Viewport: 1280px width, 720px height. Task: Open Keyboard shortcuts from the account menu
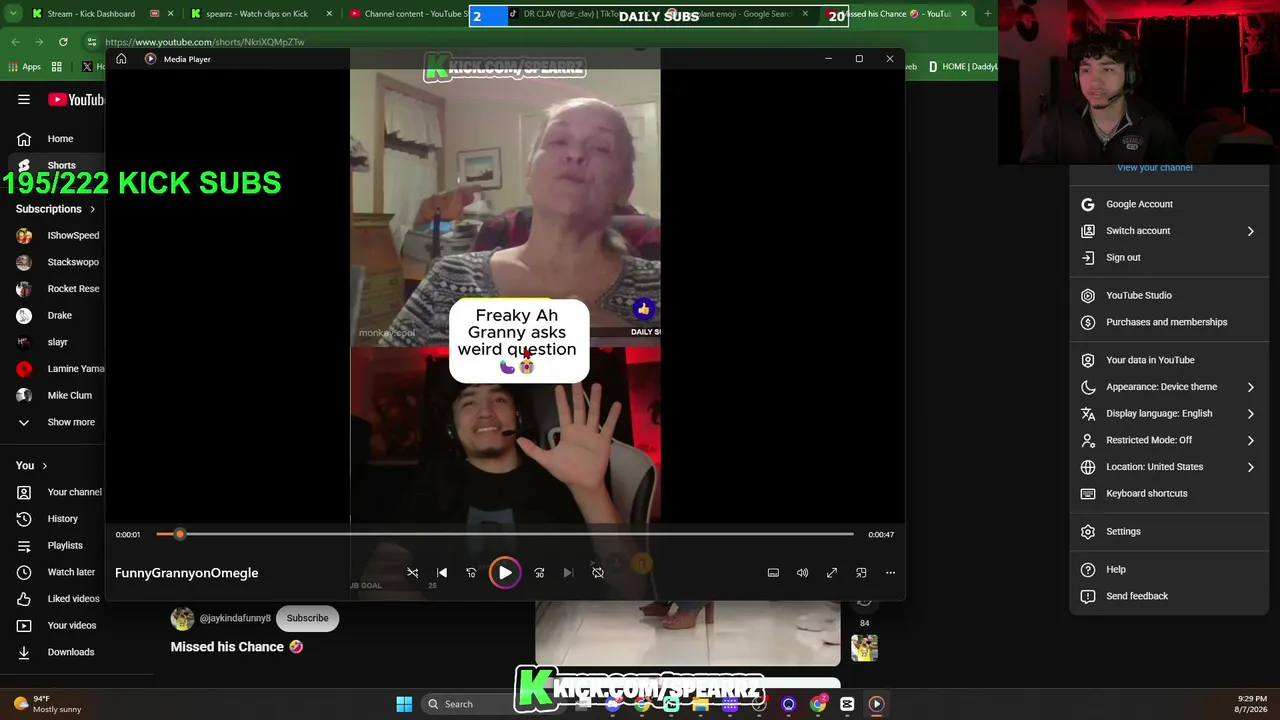(1170, 493)
